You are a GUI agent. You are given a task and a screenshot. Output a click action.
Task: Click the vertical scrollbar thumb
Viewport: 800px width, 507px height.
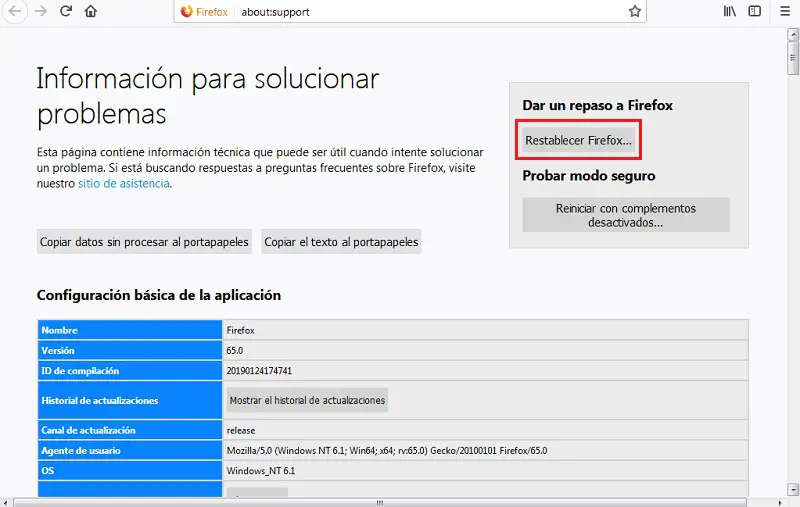click(792, 58)
